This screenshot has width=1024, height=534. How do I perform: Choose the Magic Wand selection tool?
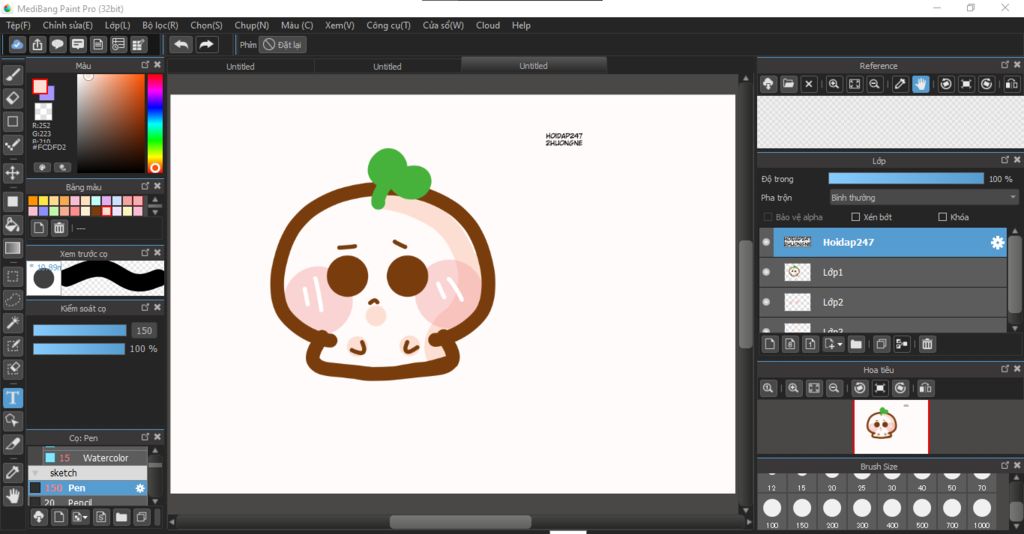pyautogui.click(x=13, y=322)
